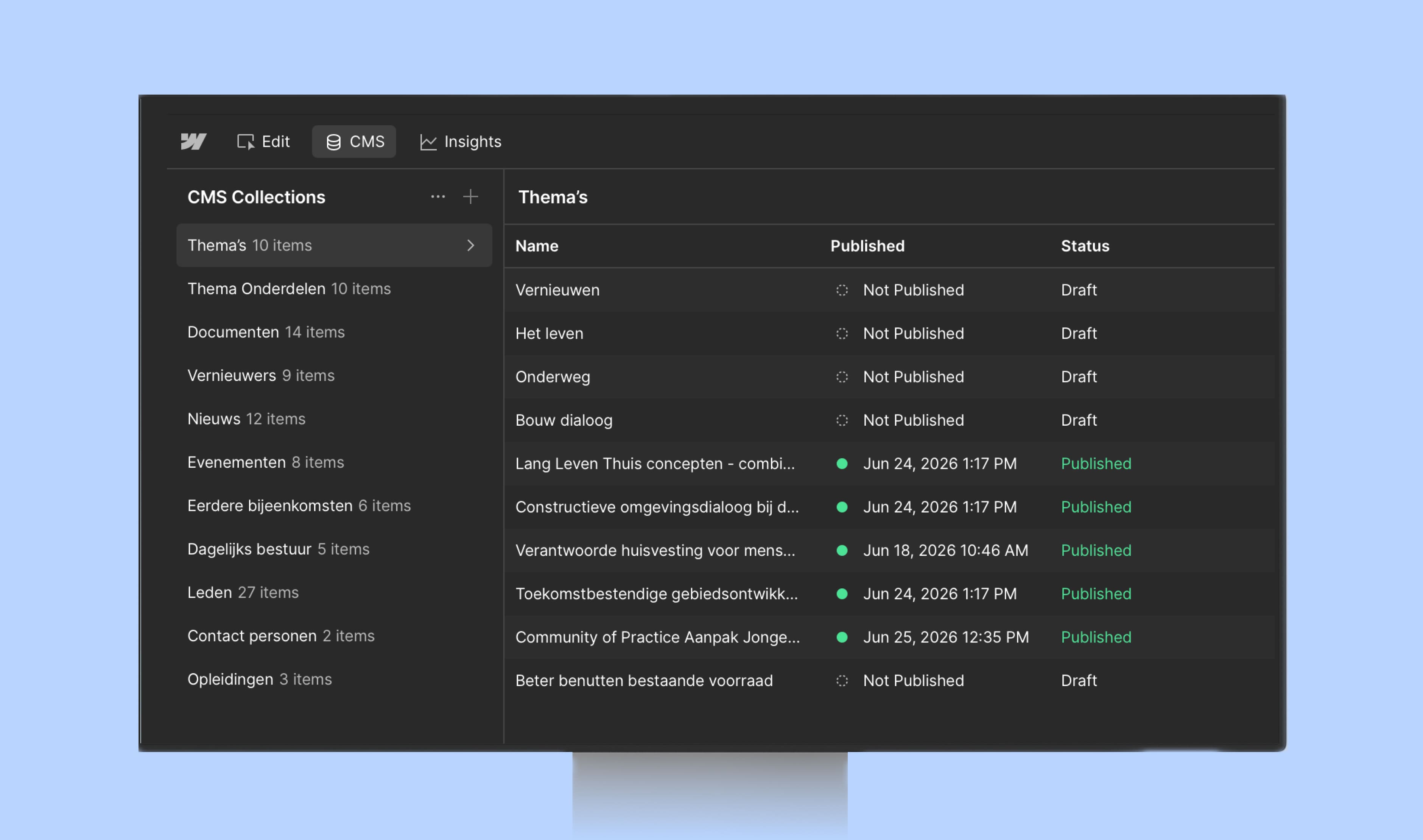Viewport: 1423px width, 840px height.
Task: Click the unpublished status icon for Bouw dialoog
Action: click(x=842, y=420)
